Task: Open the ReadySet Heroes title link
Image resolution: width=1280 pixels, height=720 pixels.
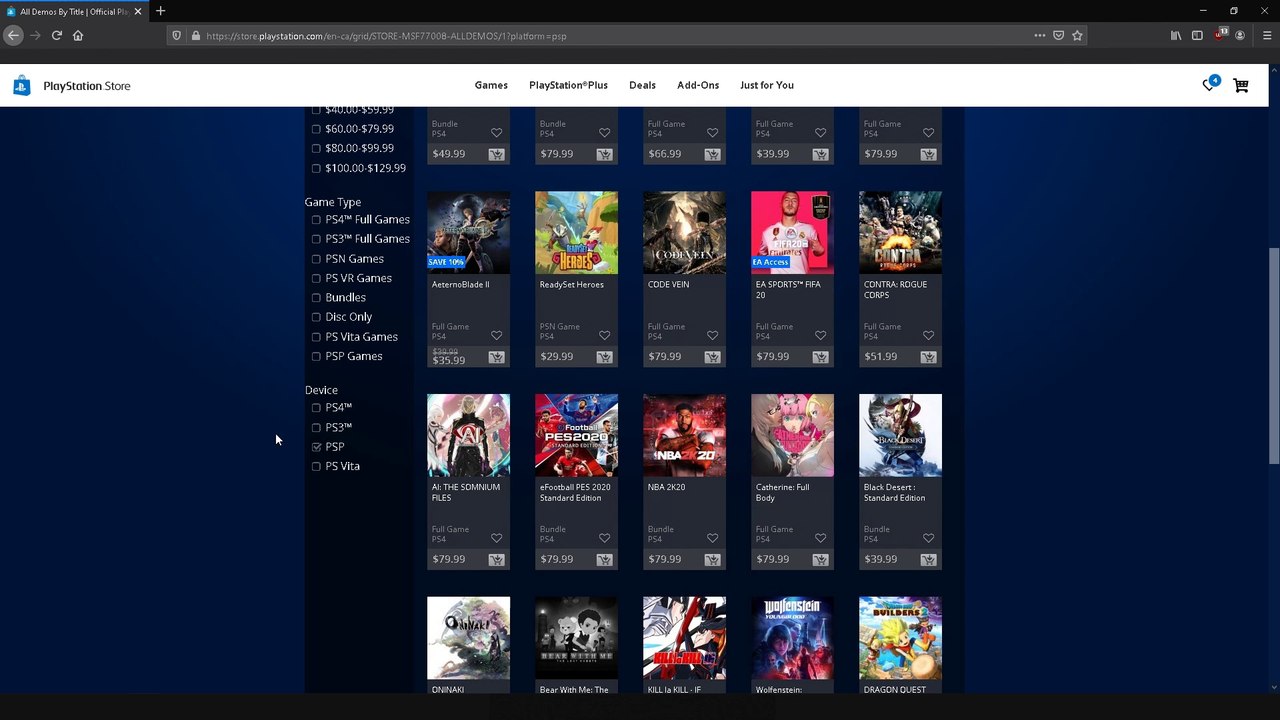Action: (x=571, y=284)
